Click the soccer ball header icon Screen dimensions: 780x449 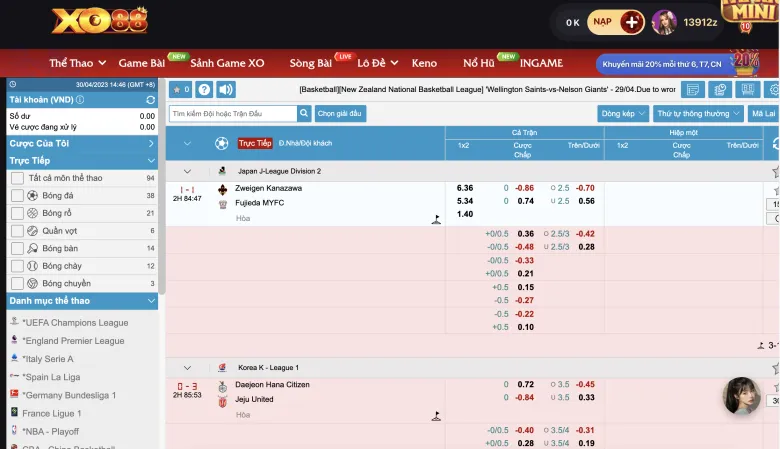[x=222, y=143]
